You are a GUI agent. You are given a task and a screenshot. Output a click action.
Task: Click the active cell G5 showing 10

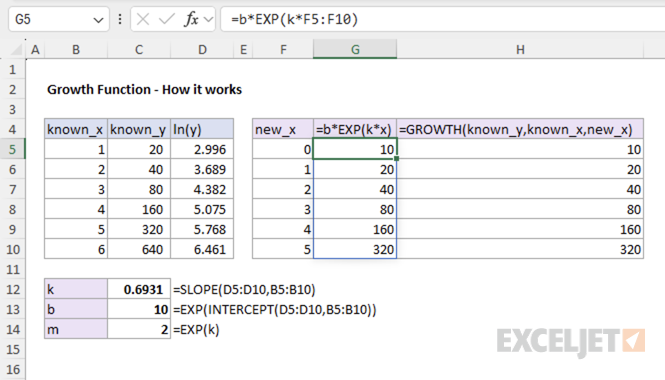355,149
